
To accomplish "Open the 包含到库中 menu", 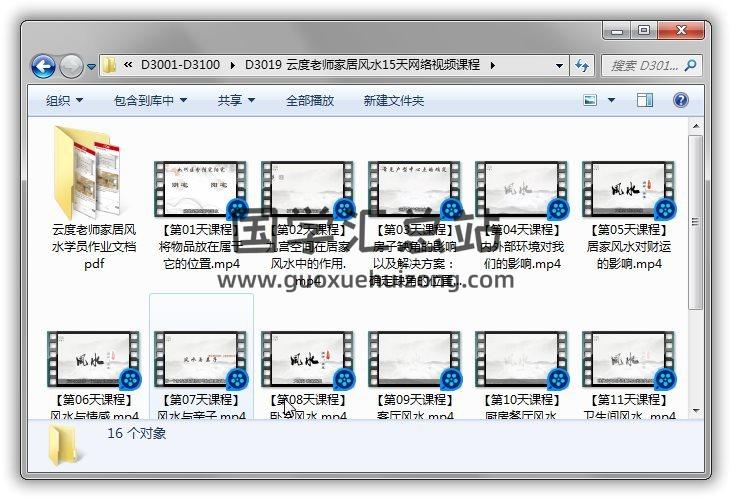I will coord(150,100).
